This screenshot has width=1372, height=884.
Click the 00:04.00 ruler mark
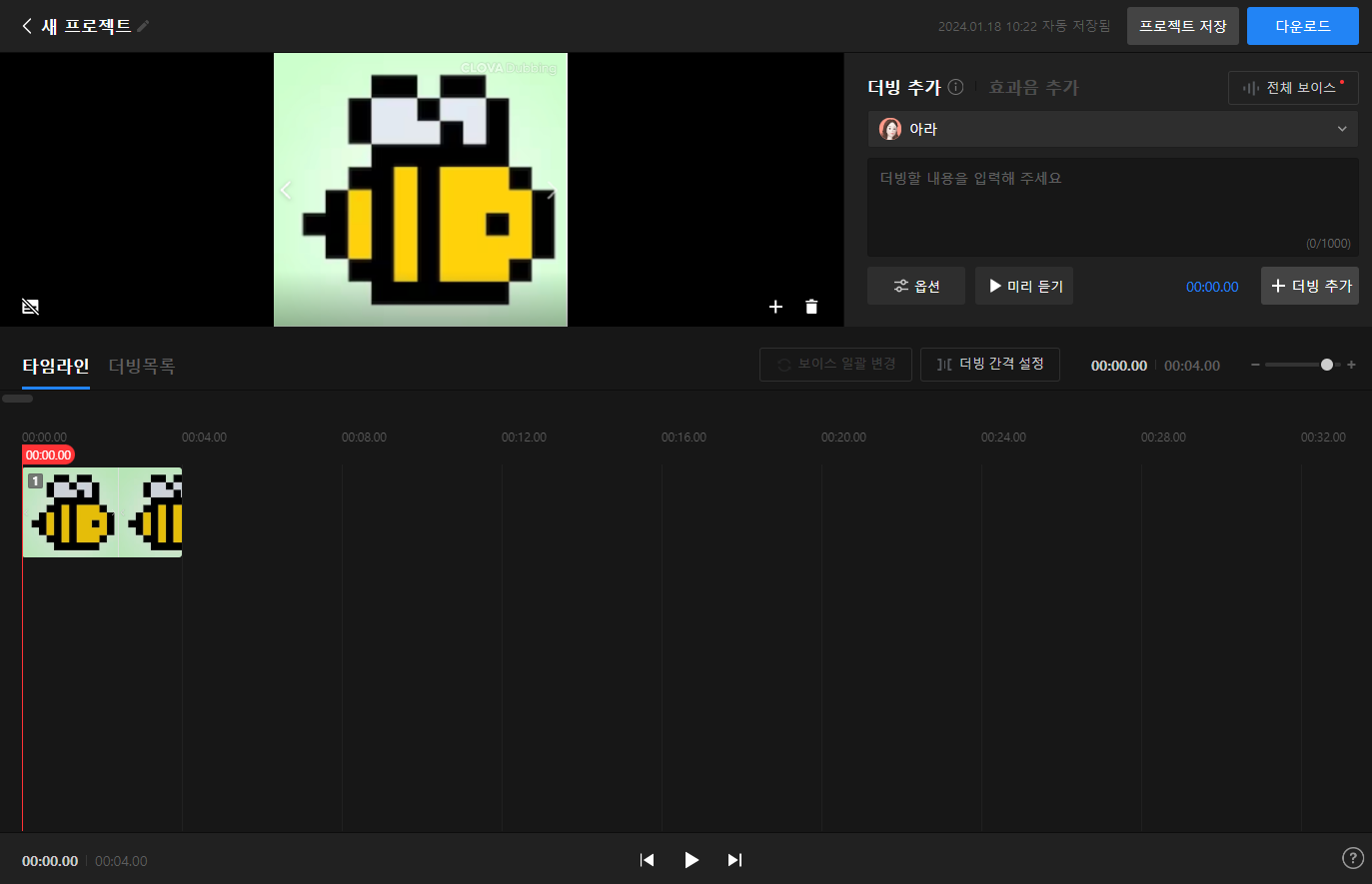point(204,438)
